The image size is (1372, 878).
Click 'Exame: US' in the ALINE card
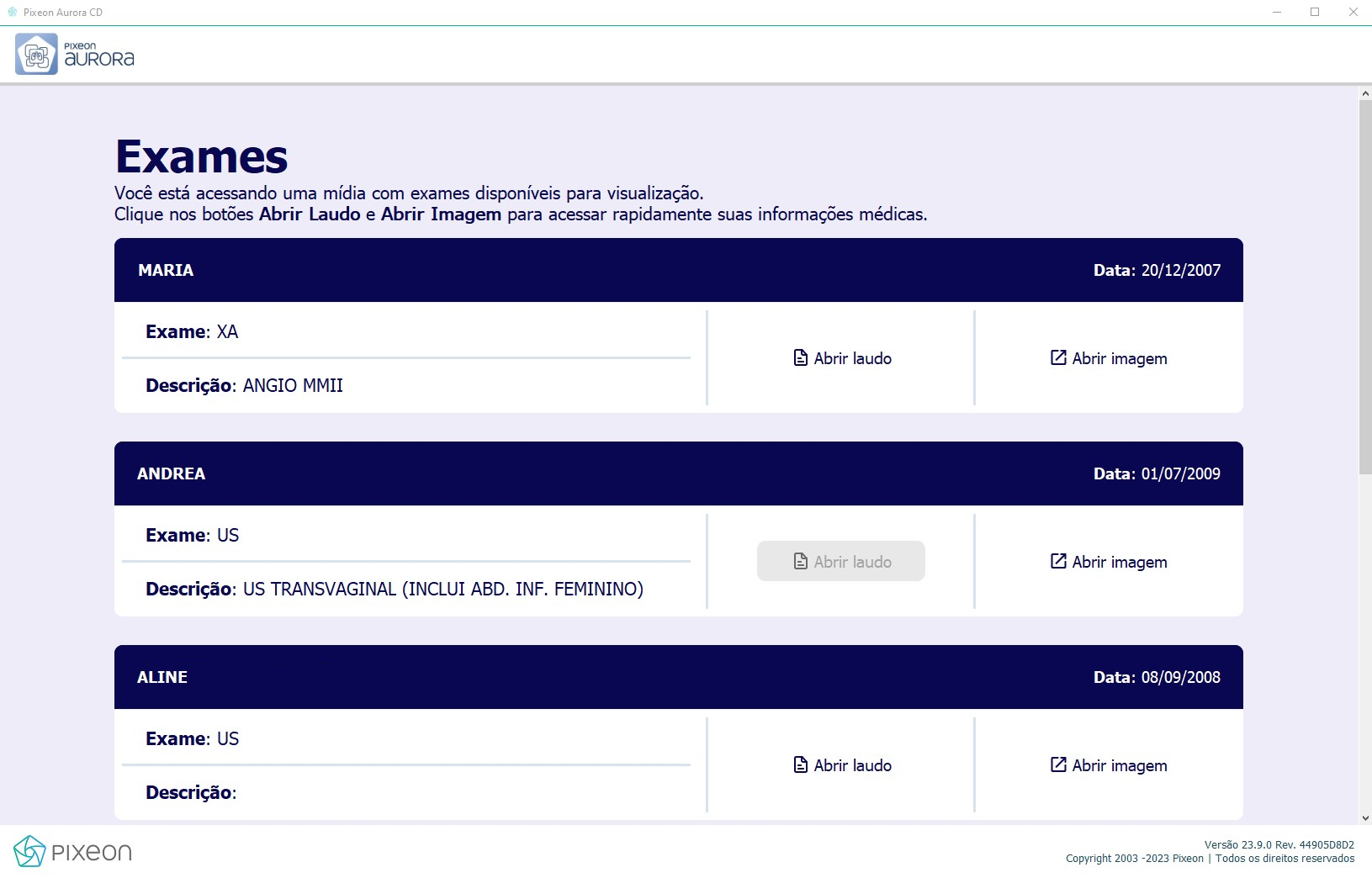tap(192, 738)
